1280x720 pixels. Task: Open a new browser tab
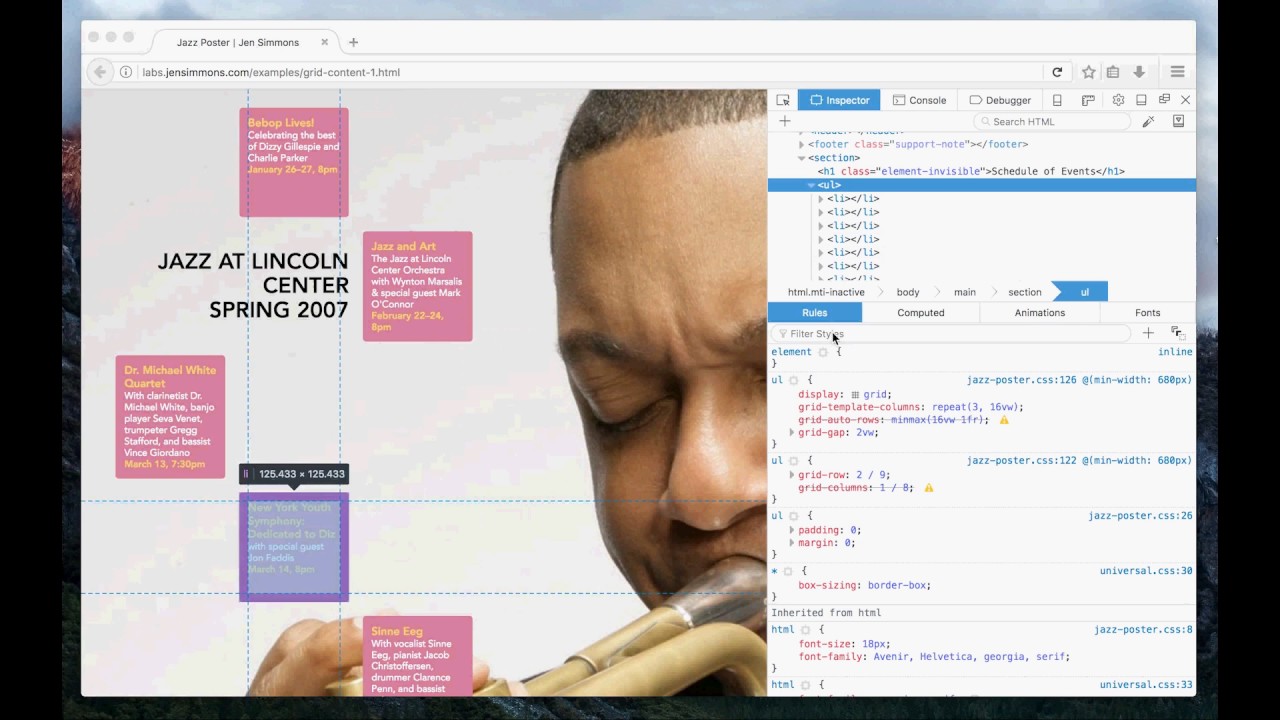pyautogui.click(x=353, y=42)
